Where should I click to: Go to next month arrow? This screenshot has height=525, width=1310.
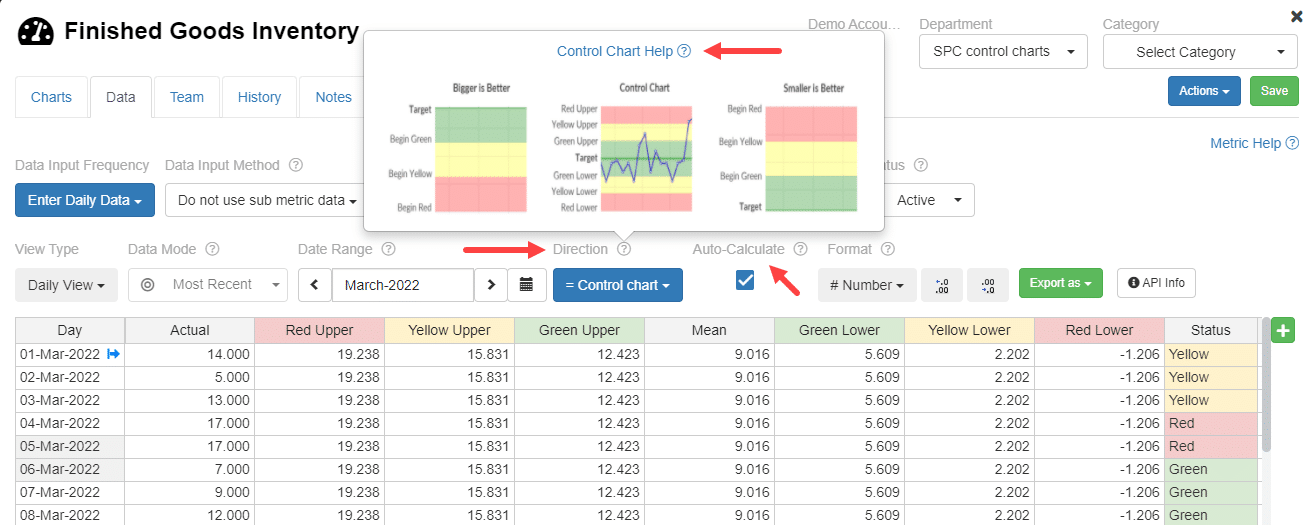click(490, 285)
